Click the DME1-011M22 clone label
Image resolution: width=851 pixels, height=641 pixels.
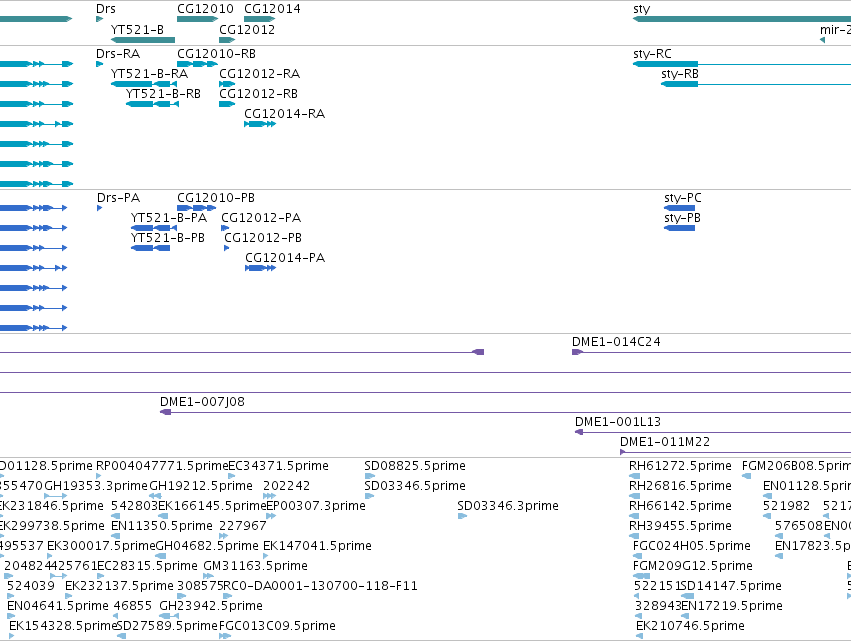(665, 442)
